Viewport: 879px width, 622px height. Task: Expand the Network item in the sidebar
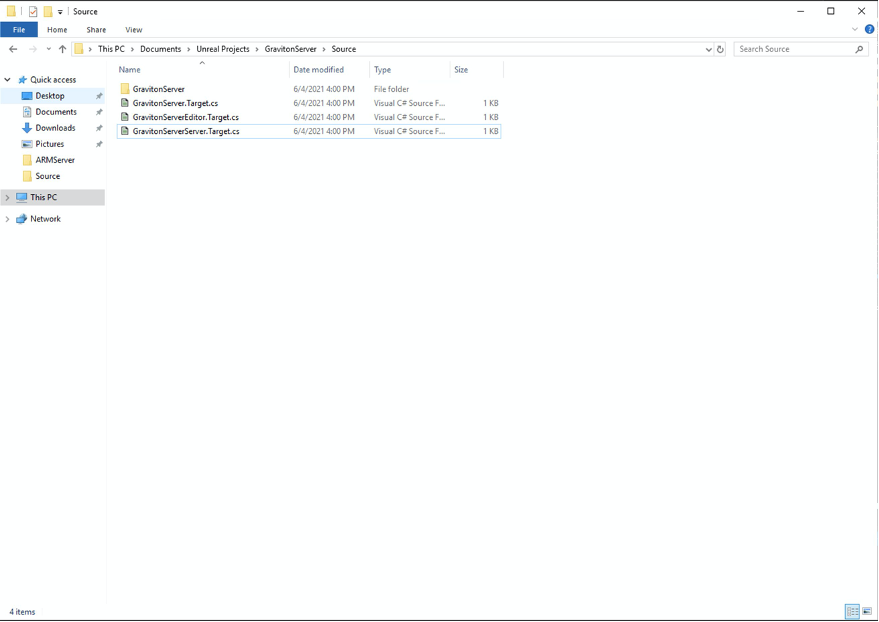click(x=7, y=218)
